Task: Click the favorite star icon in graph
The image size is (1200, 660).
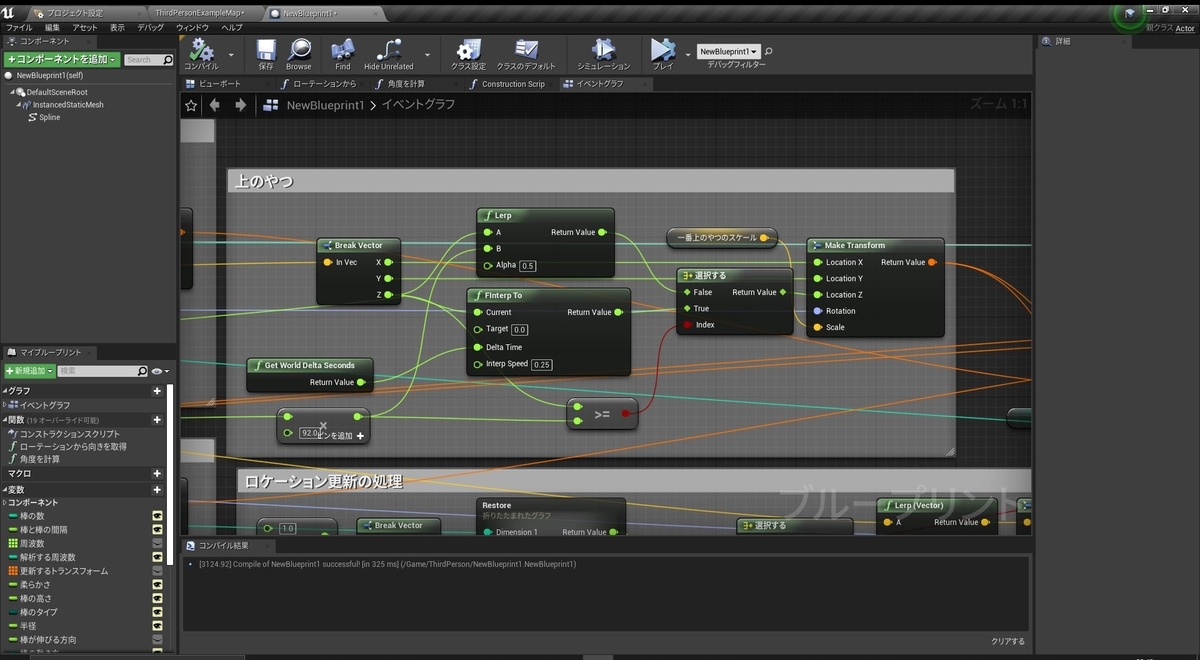Action: pyautogui.click(x=191, y=105)
